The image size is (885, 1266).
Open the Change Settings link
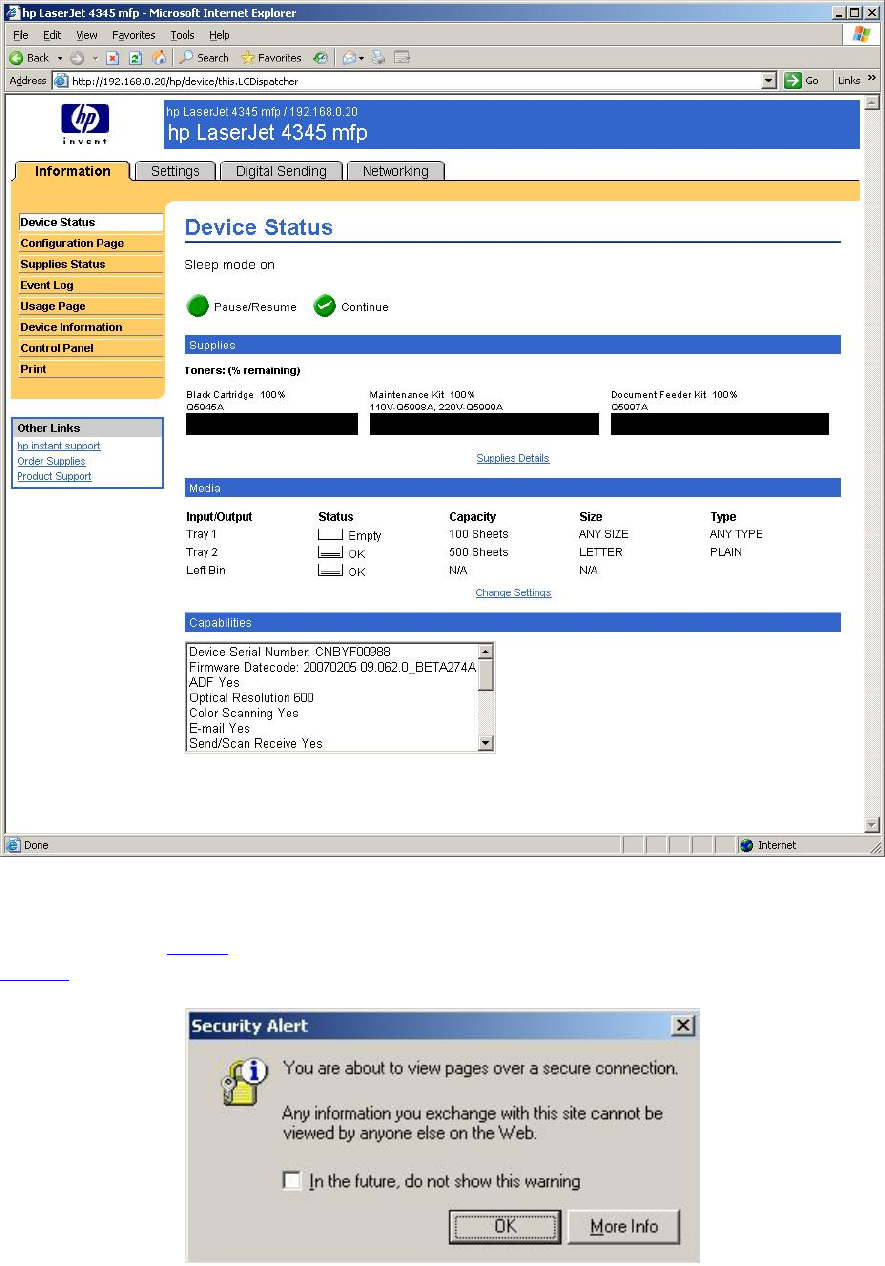click(x=513, y=593)
